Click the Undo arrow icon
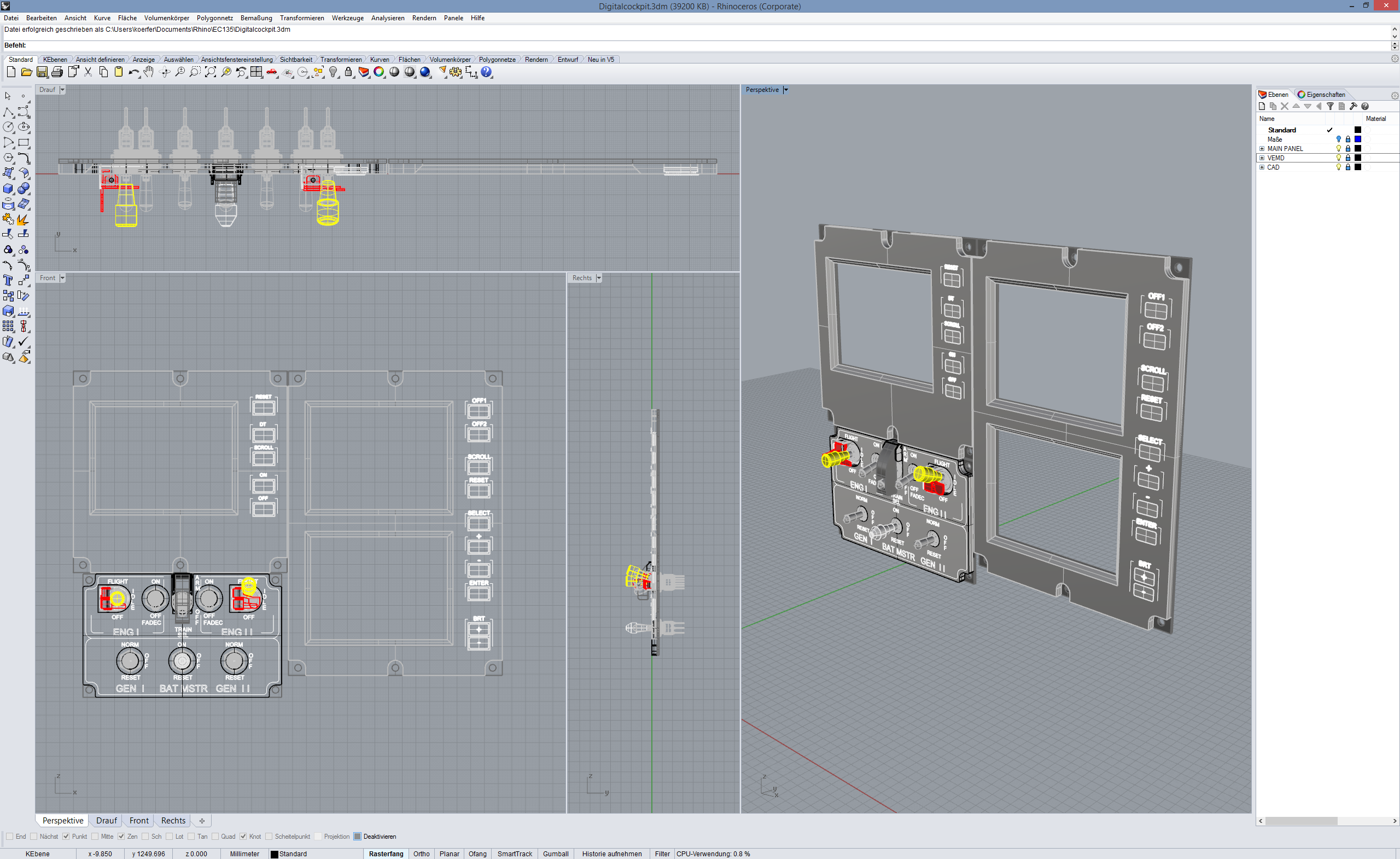 tap(134, 72)
